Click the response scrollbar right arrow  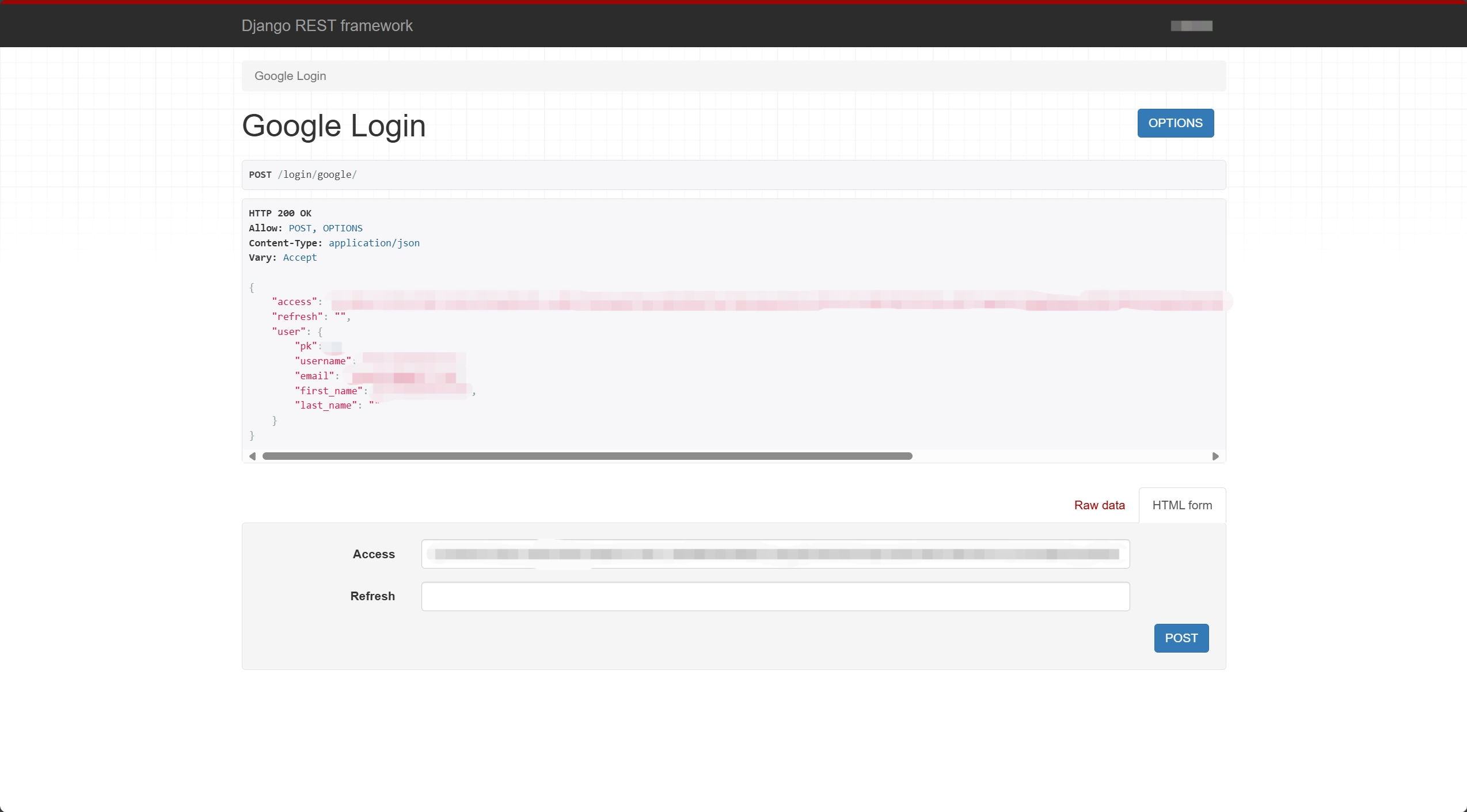pyautogui.click(x=1215, y=456)
